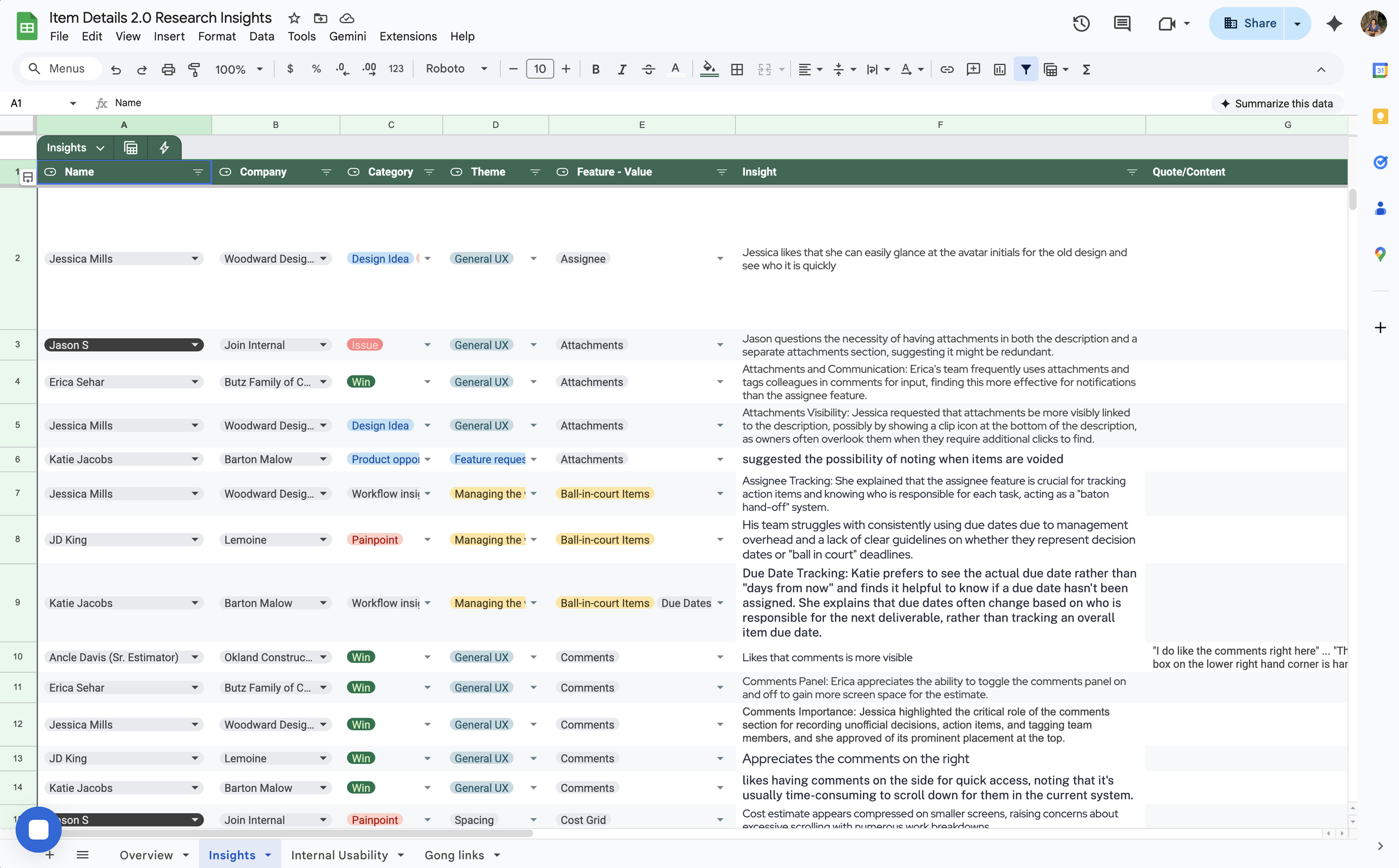Click Summarize this data button
Image resolution: width=1399 pixels, height=868 pixels.
pyautogui.click(x=1276, y=103)
